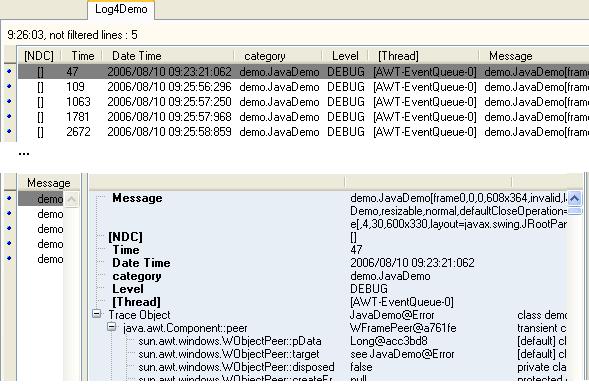589x384 pixels.
Task: Select the [Thread] property in details tree
Action: [136, 302]
